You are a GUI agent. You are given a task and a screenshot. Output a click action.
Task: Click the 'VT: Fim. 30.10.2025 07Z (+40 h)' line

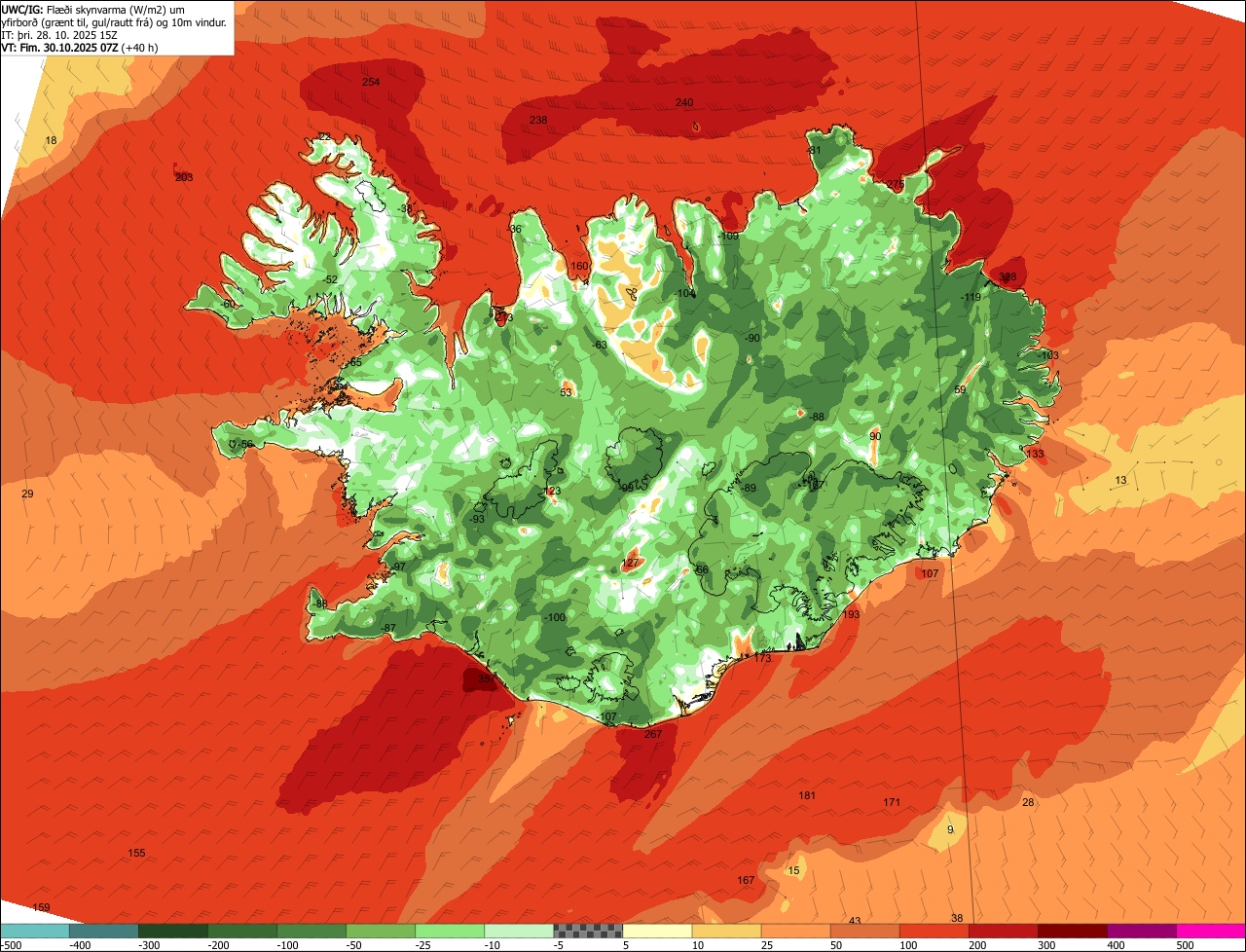tap(80, 47)
